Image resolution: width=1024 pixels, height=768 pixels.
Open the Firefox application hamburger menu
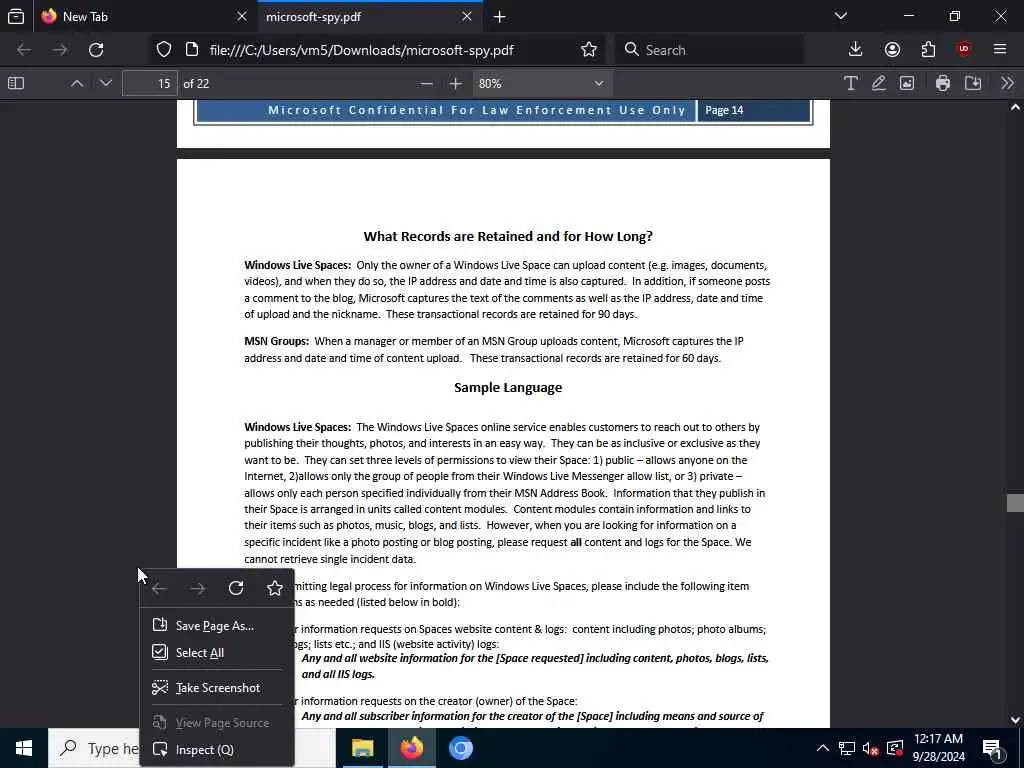[x=1000, y=50]
